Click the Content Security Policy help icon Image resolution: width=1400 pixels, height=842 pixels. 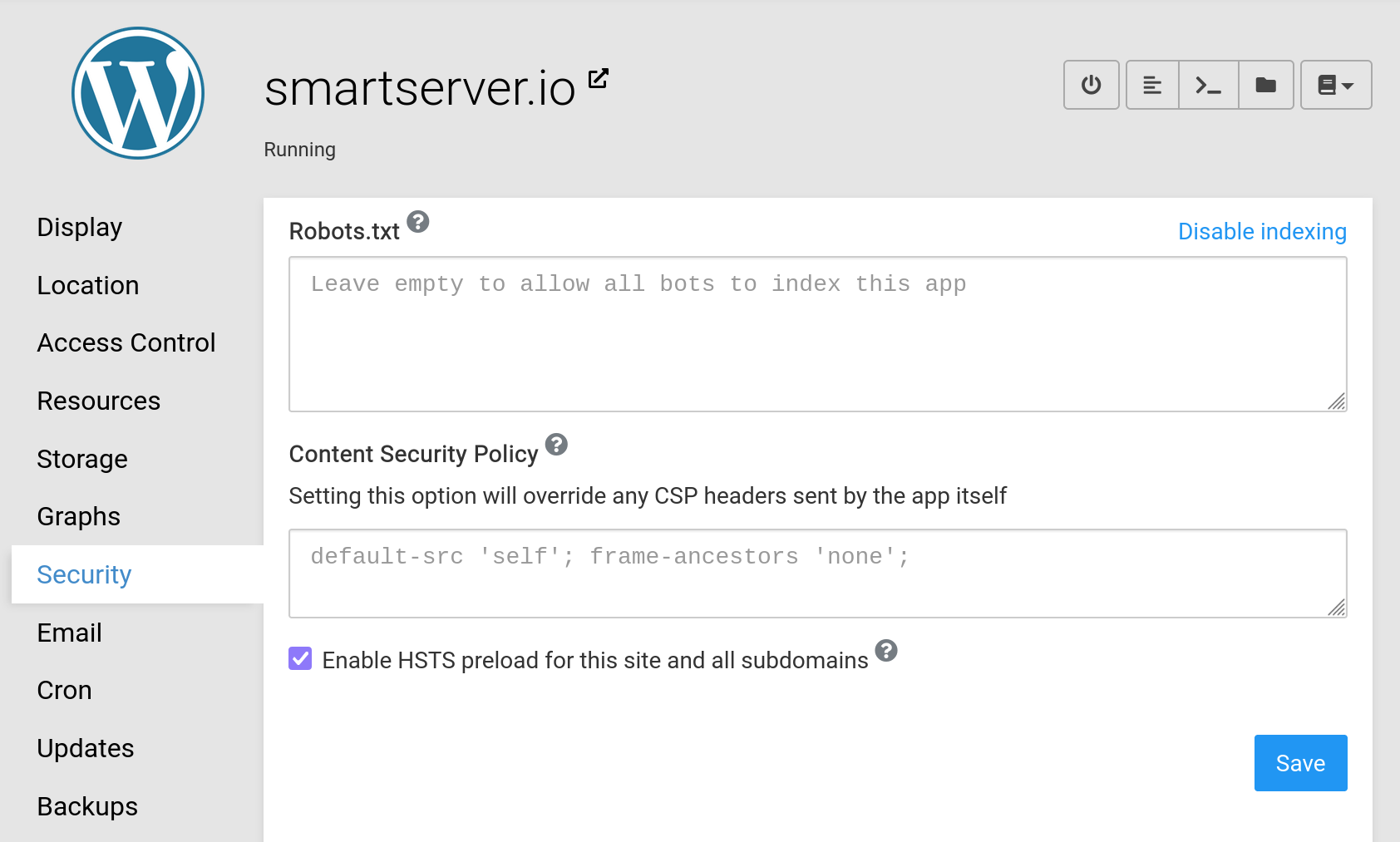556,445
